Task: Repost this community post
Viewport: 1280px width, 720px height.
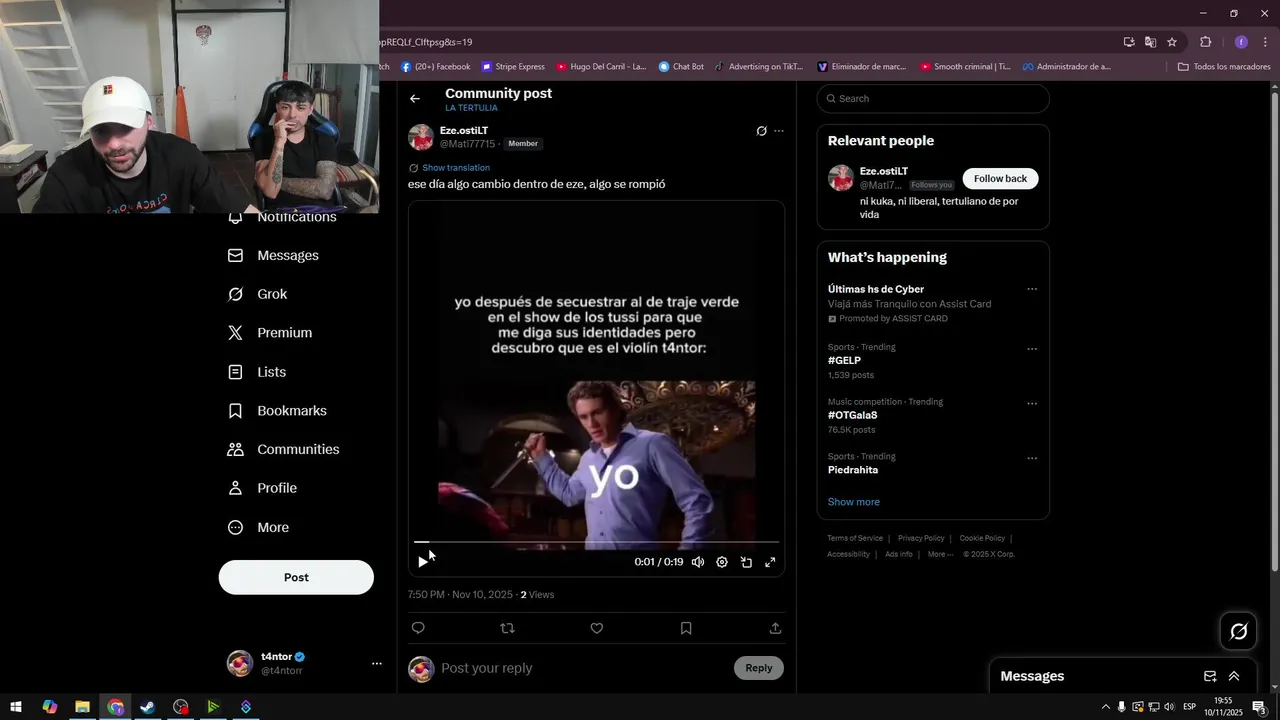Action: (x=507, y=628)
